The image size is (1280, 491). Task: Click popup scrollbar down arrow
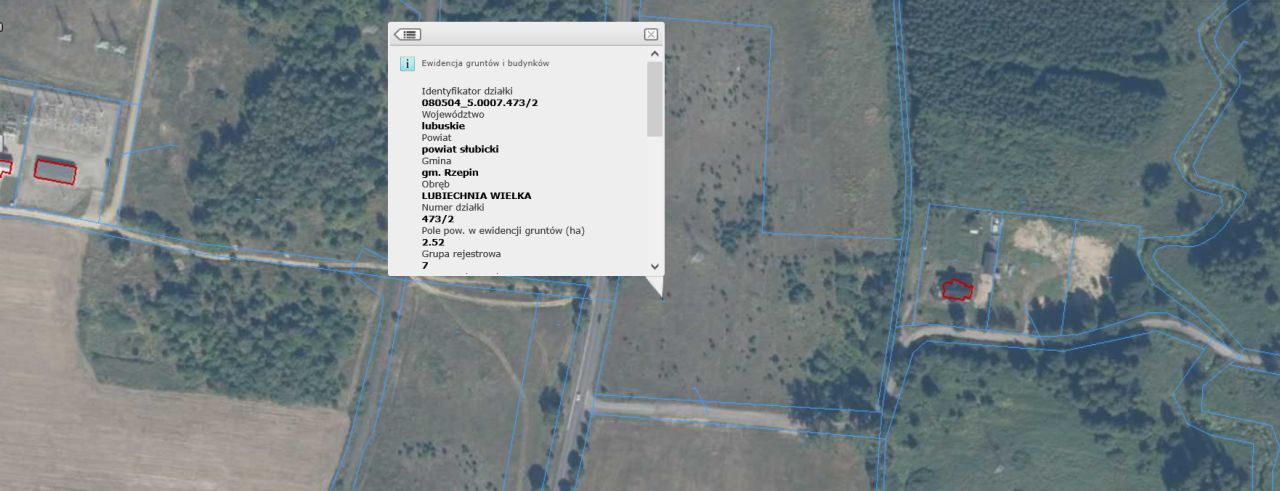[x=655, y=266]
